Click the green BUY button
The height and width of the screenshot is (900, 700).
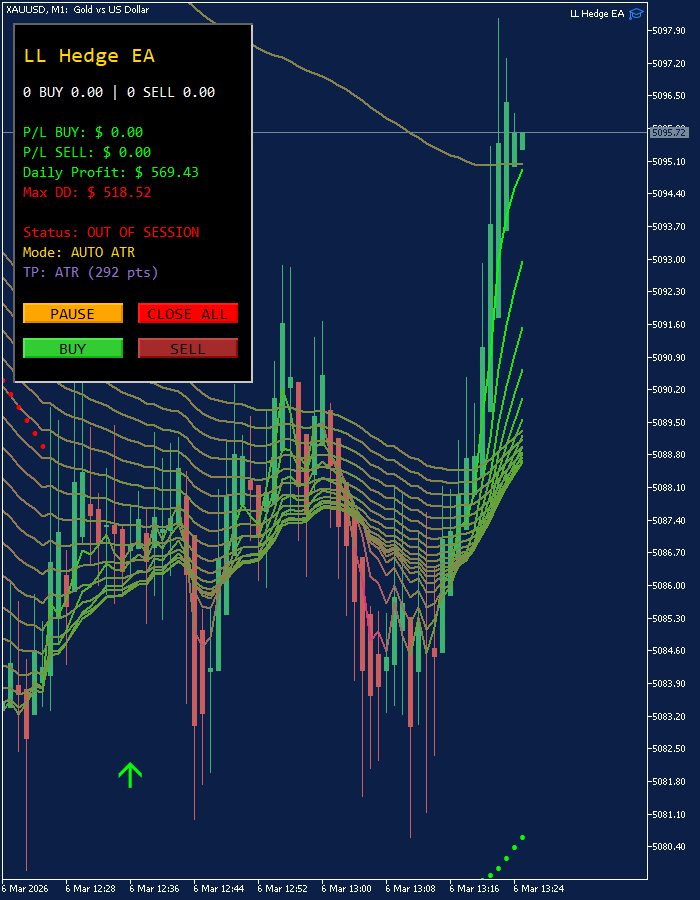point(73,348)
